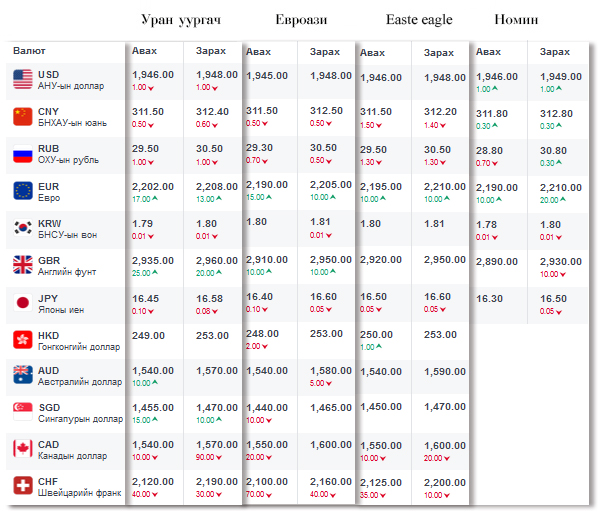
Task: Click the Валют column header
Action: click(29, 50)
